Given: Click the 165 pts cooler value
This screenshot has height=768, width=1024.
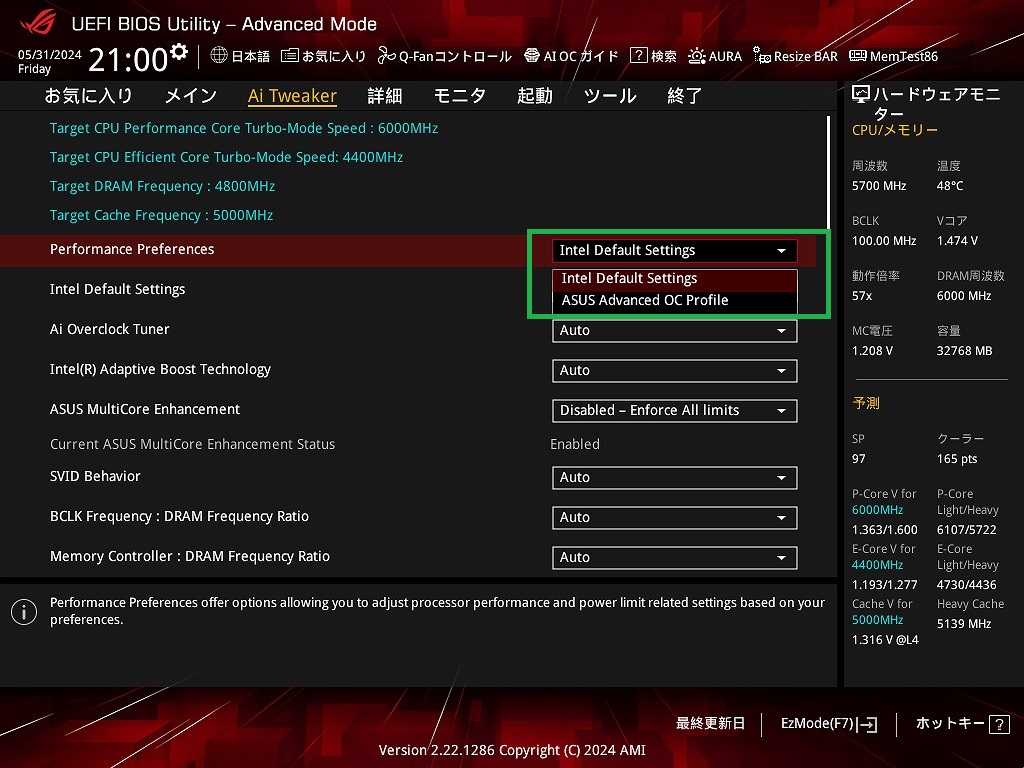Looking at the screenshot, I should 957,459.
